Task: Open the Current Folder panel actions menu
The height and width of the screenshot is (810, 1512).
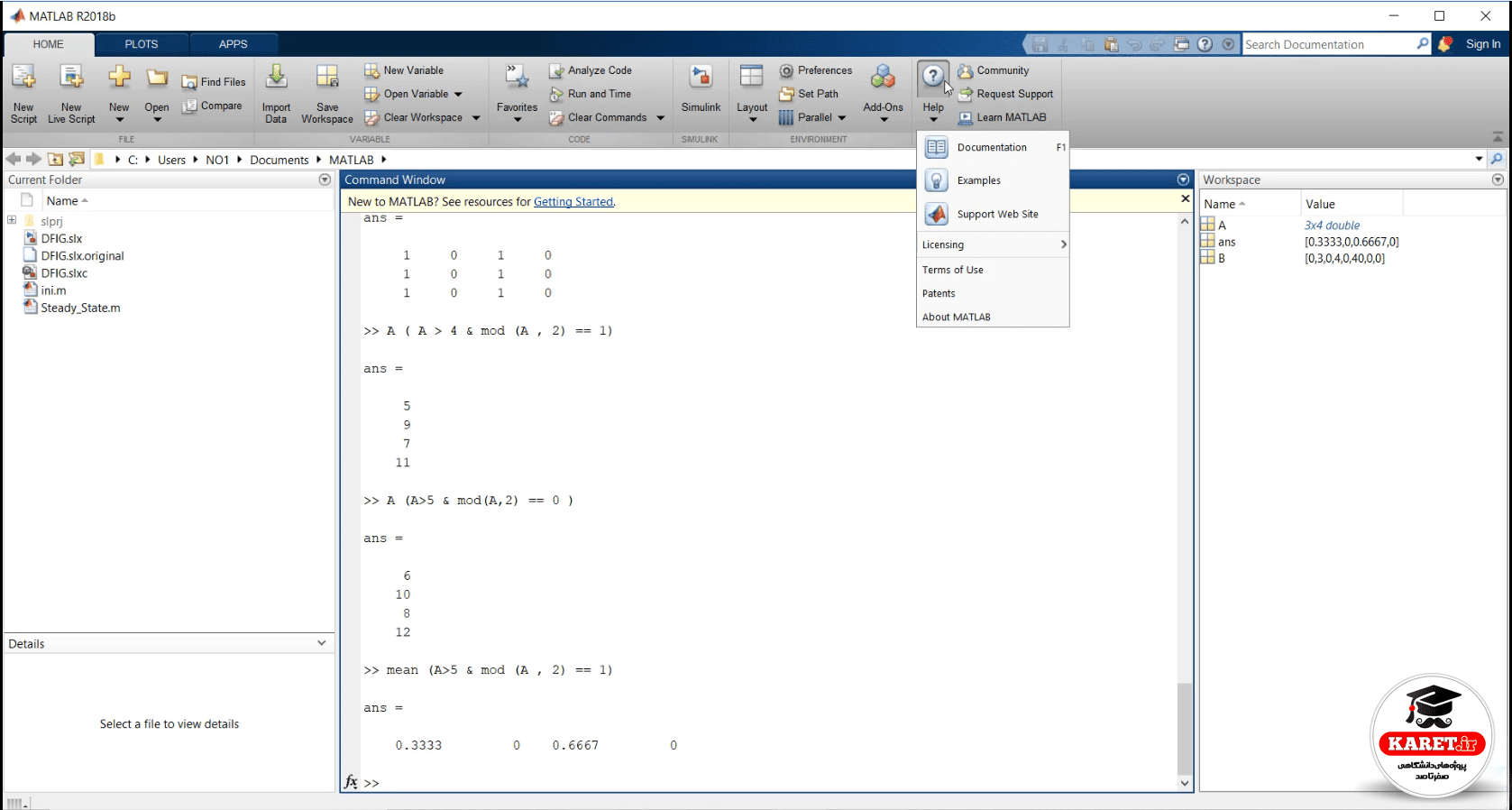Action: point(325,179)
